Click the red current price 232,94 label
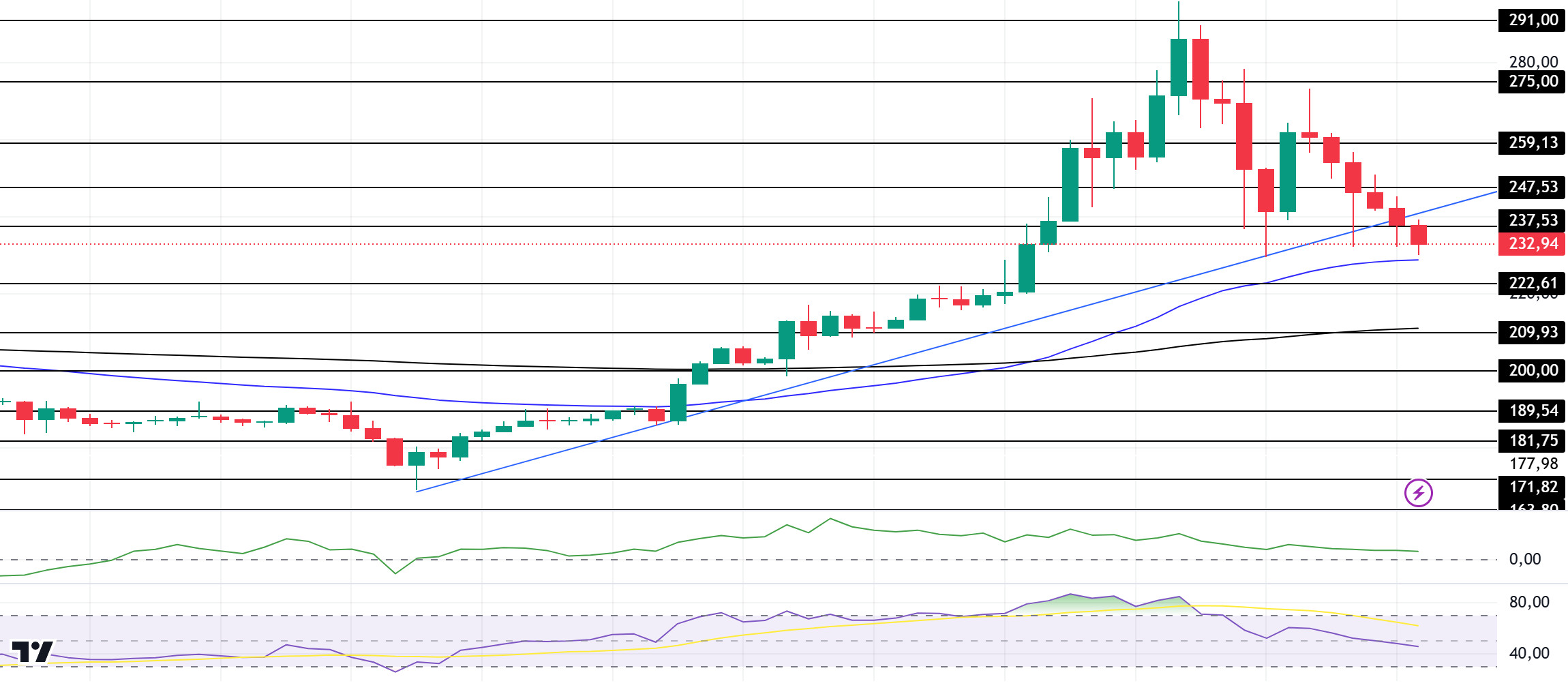 pos(1532,243)
